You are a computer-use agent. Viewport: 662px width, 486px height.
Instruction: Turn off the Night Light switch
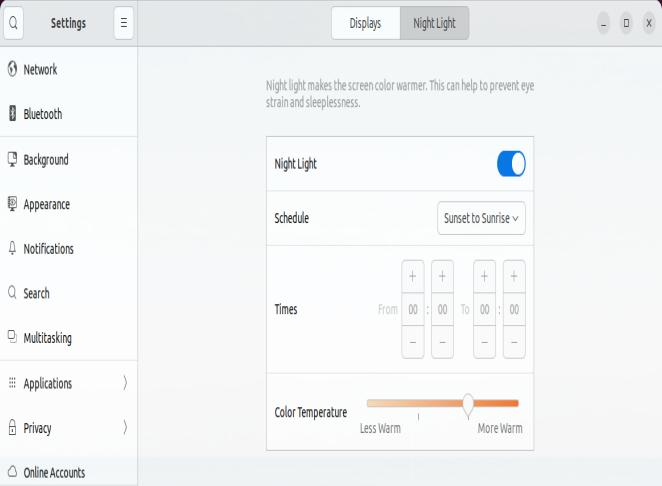coord(510,164)
